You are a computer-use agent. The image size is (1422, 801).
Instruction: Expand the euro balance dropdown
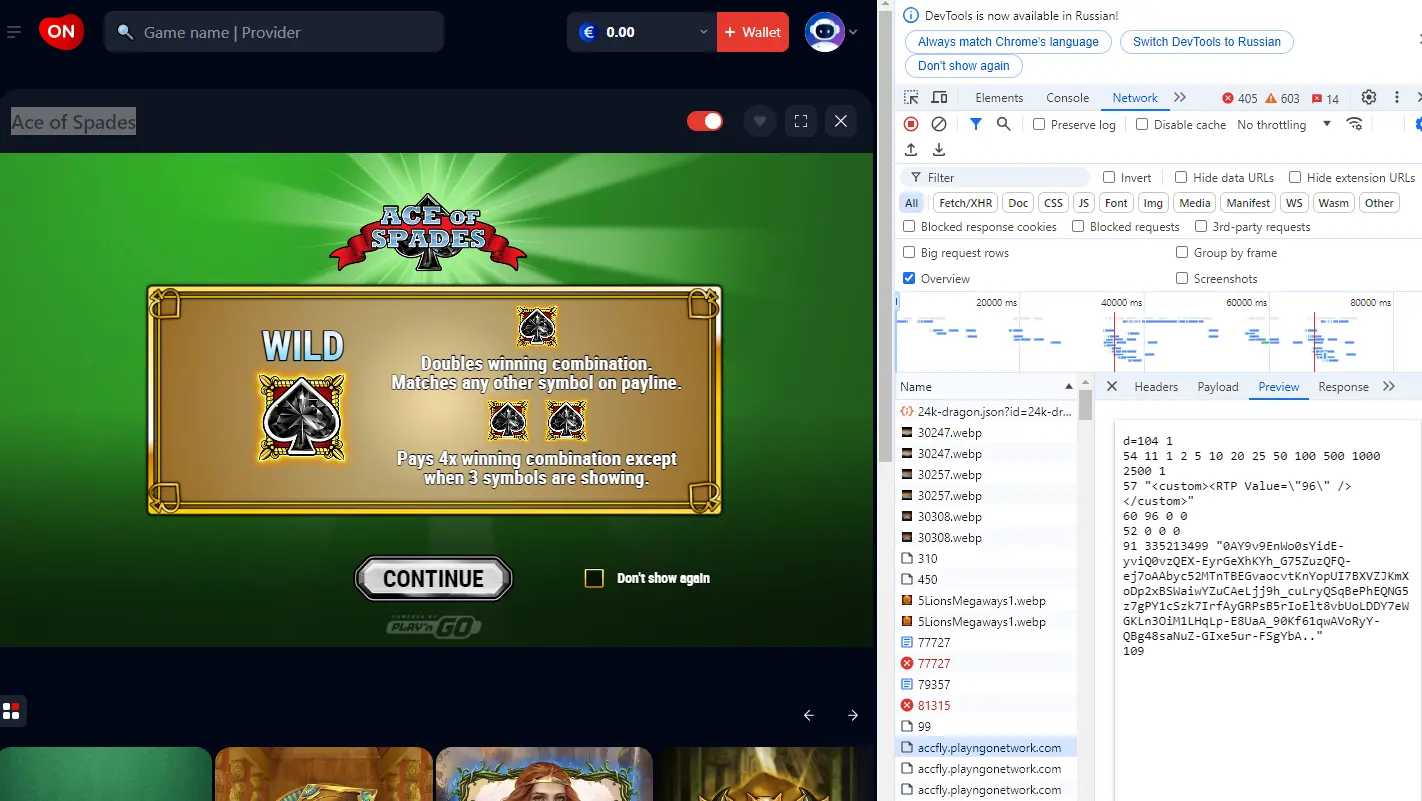[x=703, y=32]
